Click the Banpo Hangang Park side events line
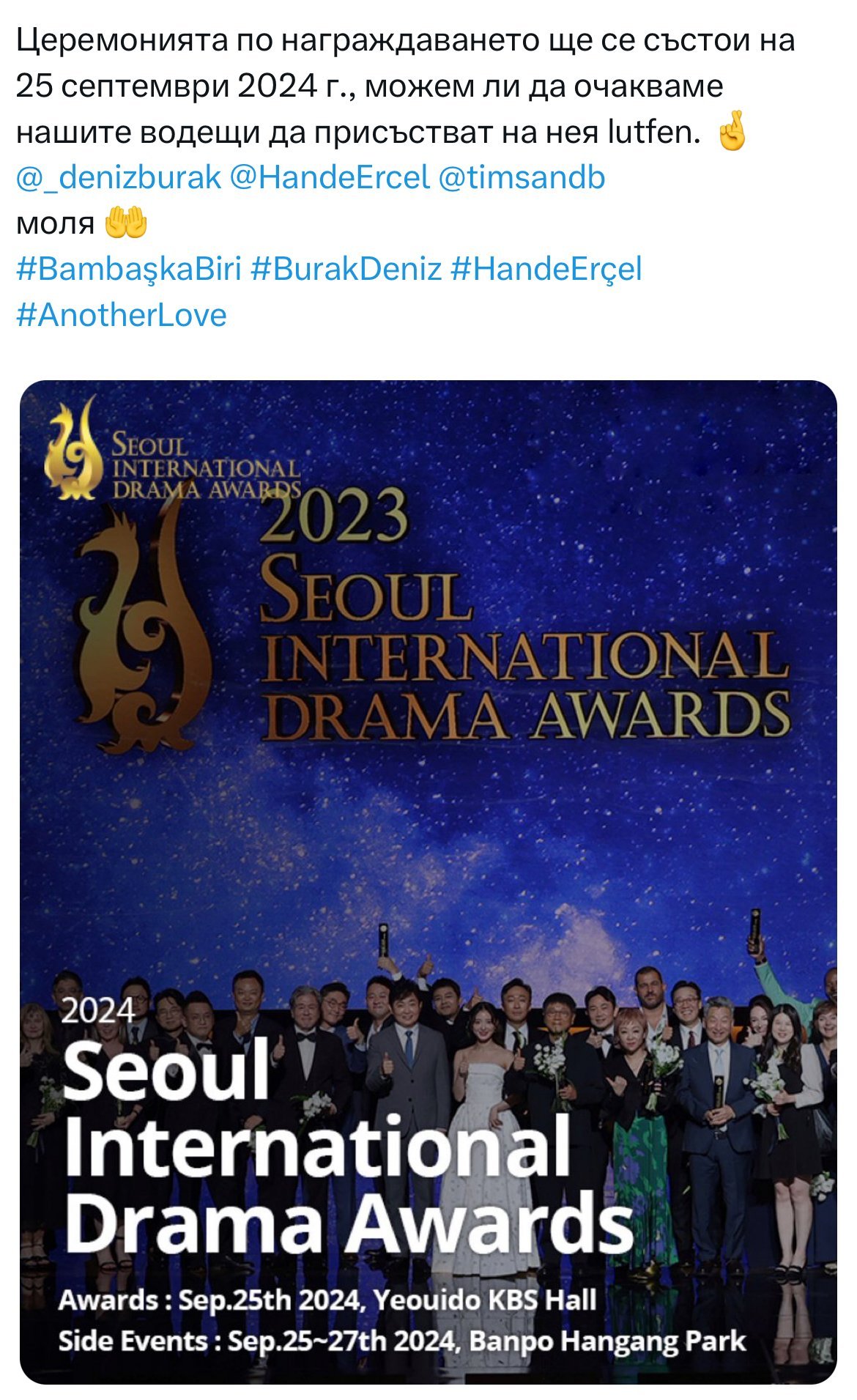This screenshot has height=1400, width=857. [401, 1340]
